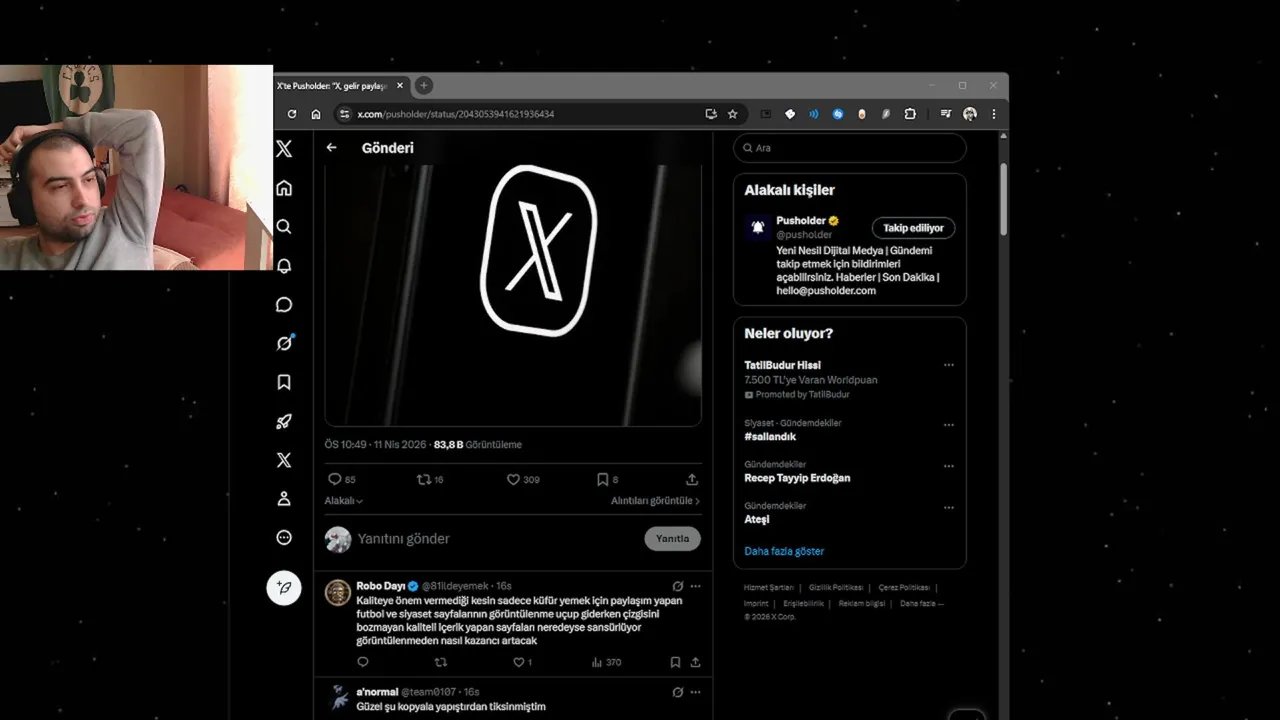Open Gizlilik Politikası footer link
The height and width of the screenshot is (720, 1280).
click(x=836, y=588)
